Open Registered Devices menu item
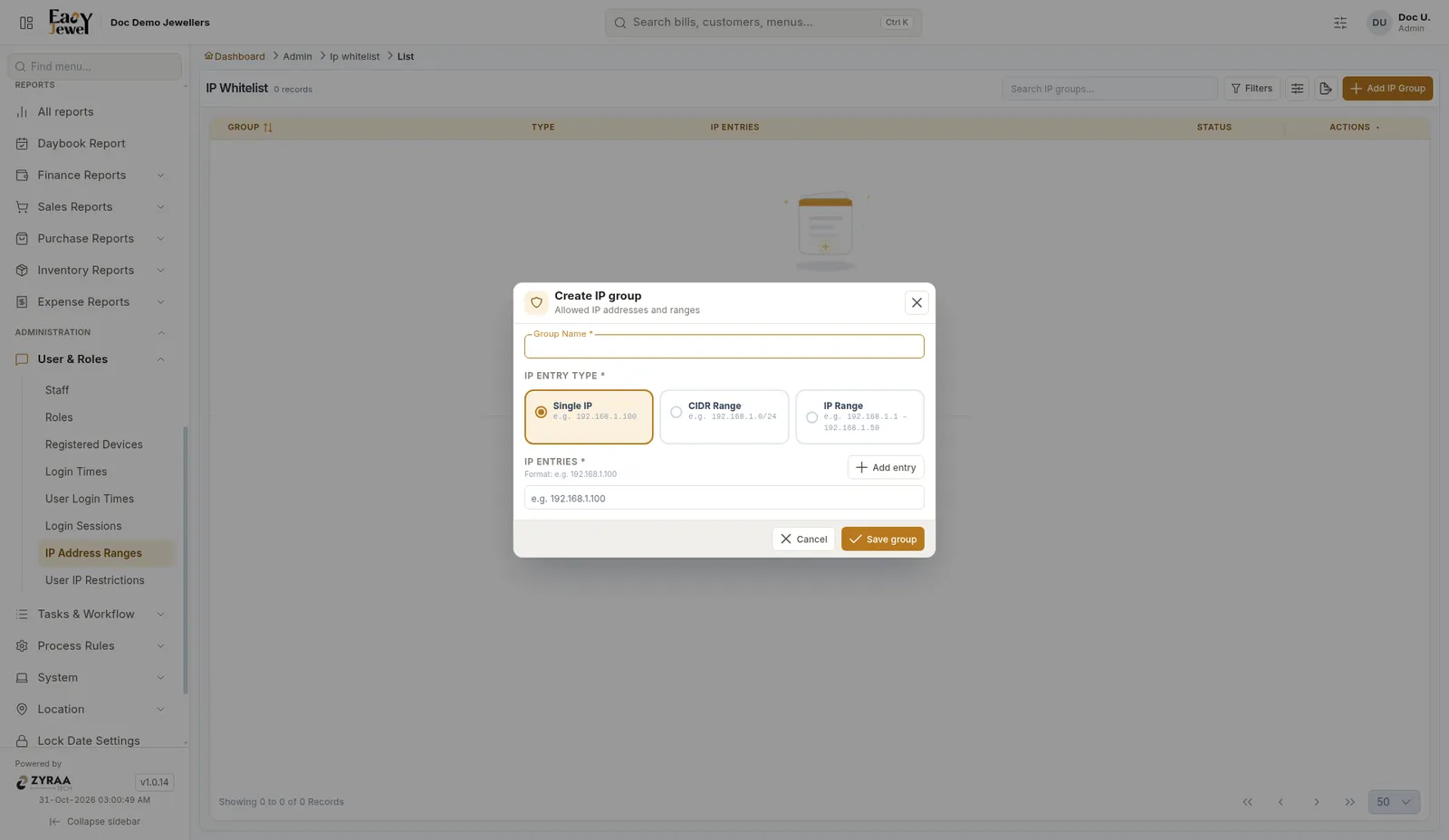Image resolution: width=1449 pixels, height=840 pixels. [94, 444]
